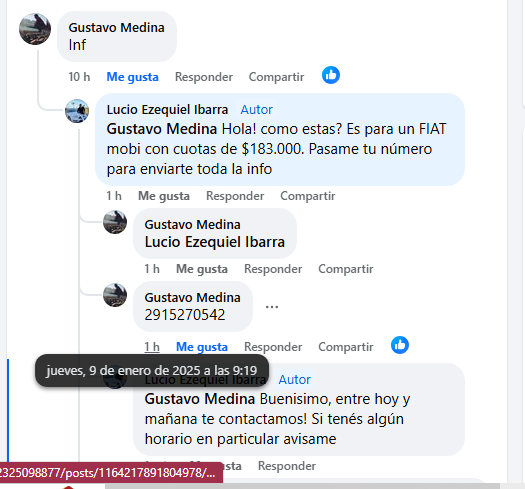Open Lucio Ezequiel Ibarra's avatar on the FIAT reply
Viewport: 525px width, 489px height.
tap(77, 111)
